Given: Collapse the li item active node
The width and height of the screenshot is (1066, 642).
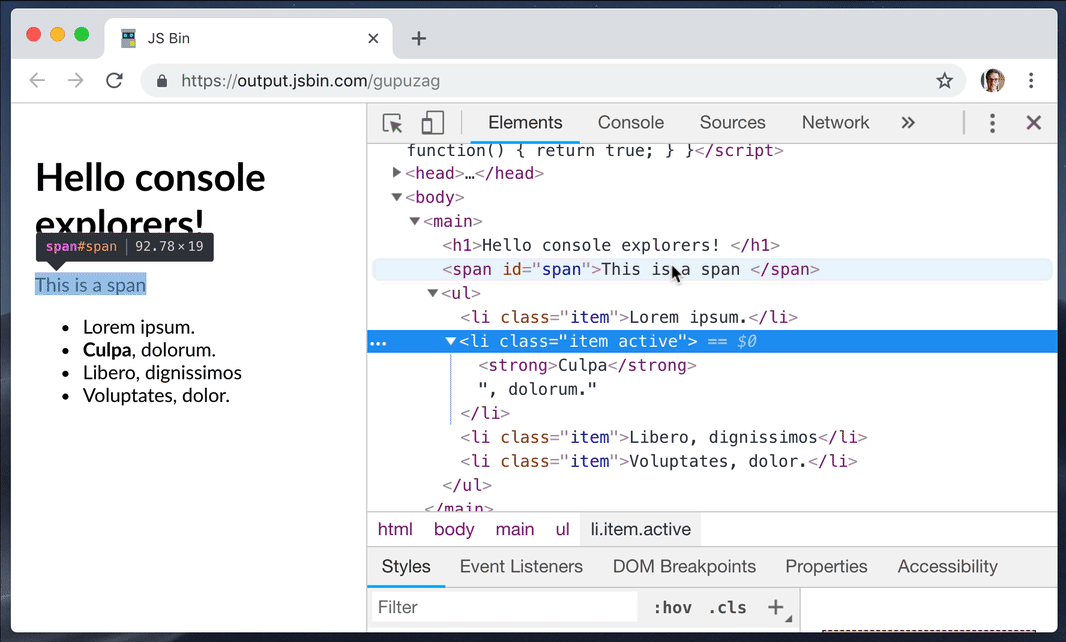Looking at the screenshot, I should 450,341.
